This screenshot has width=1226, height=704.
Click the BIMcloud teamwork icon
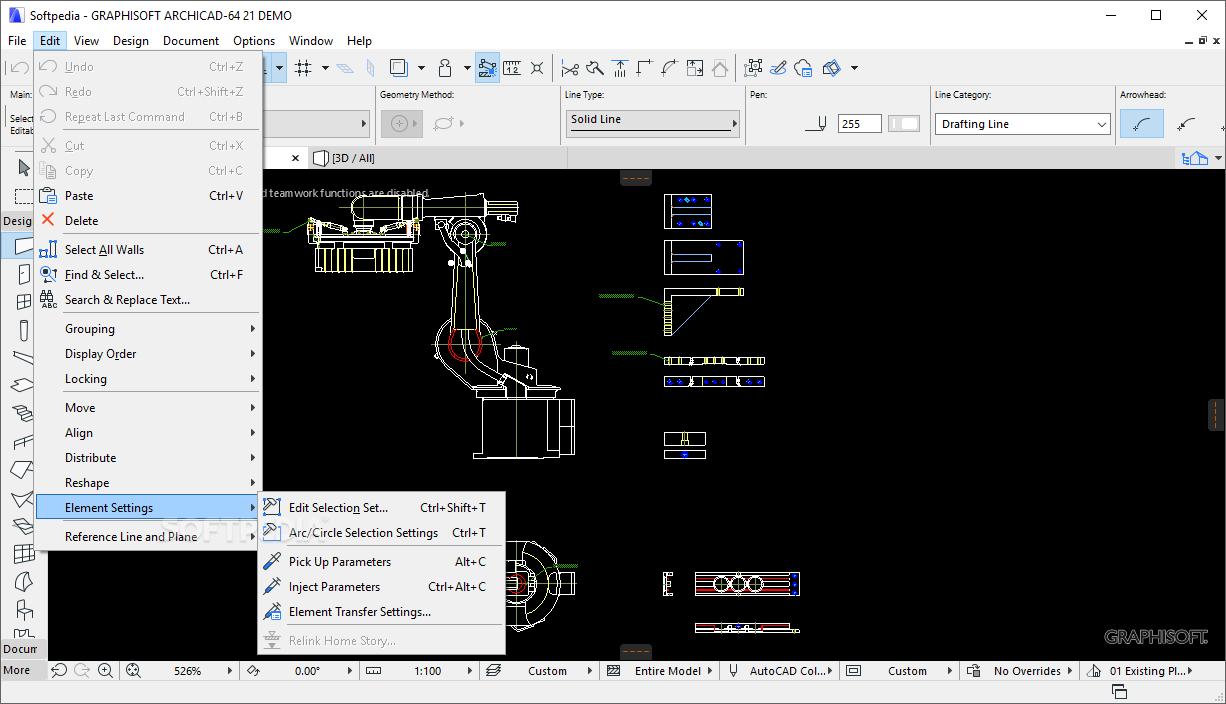805,68
